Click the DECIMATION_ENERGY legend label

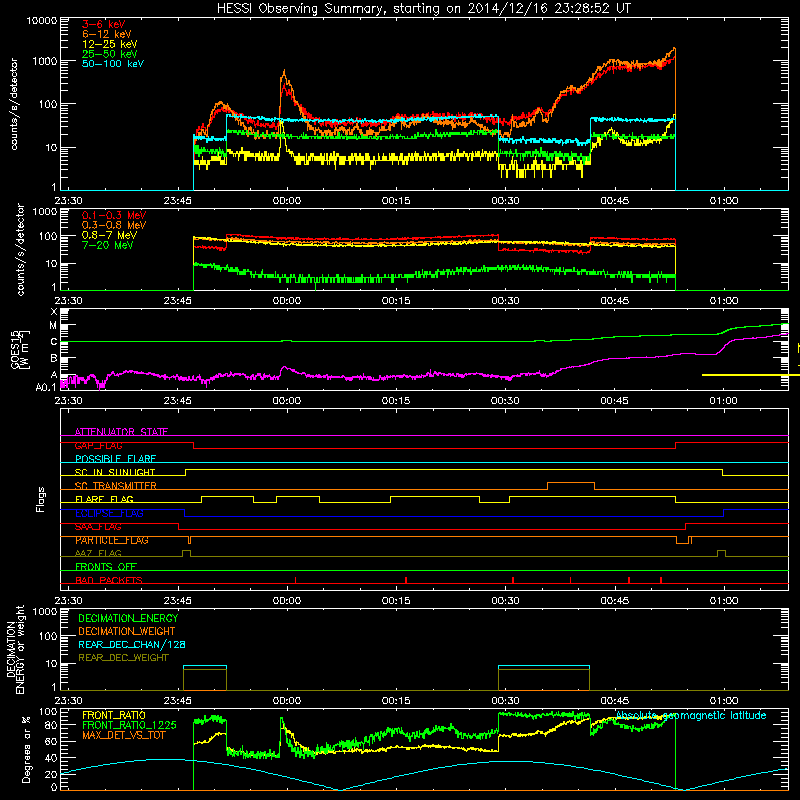128,618
